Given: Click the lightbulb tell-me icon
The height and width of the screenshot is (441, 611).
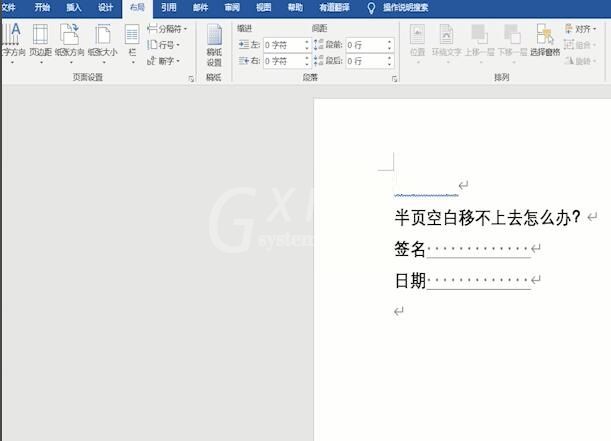Looking at the screenshot, I should click(371, 8).
